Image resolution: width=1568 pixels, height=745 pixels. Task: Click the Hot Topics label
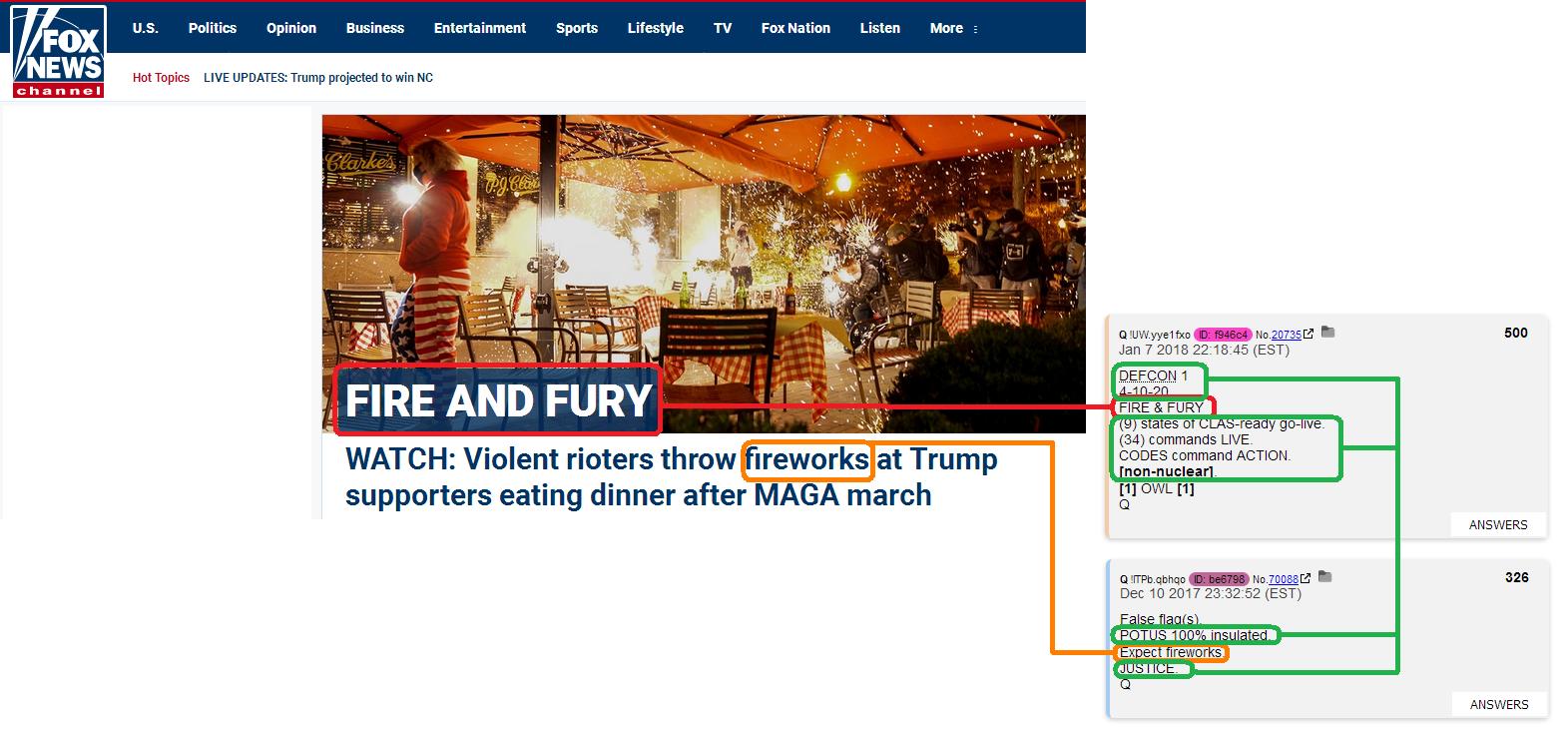click(x=161, y=78)
